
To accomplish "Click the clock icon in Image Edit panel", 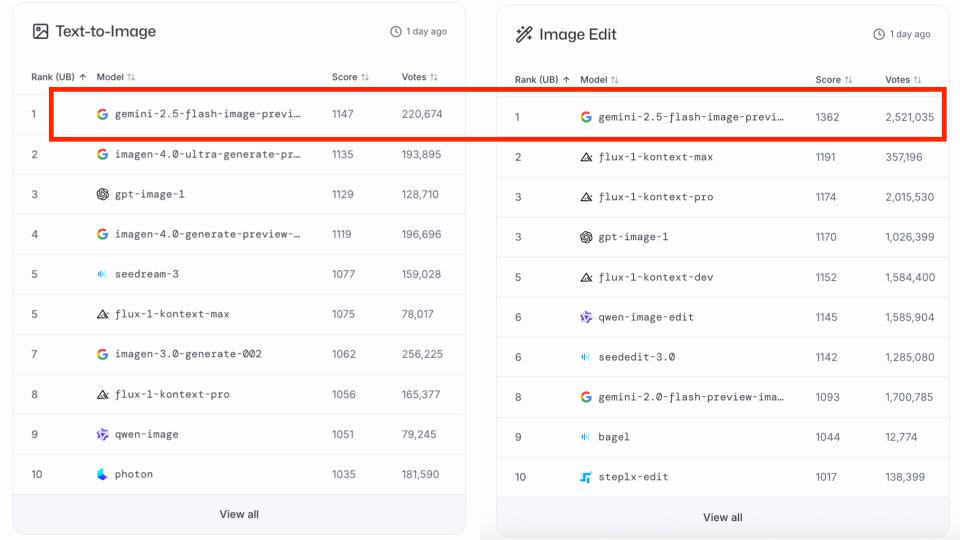I will [x=879, y=34].
